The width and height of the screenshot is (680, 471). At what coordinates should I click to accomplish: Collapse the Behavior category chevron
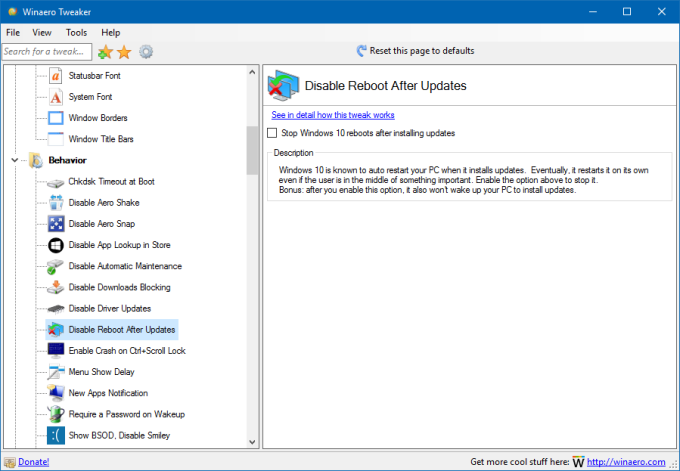14,160
